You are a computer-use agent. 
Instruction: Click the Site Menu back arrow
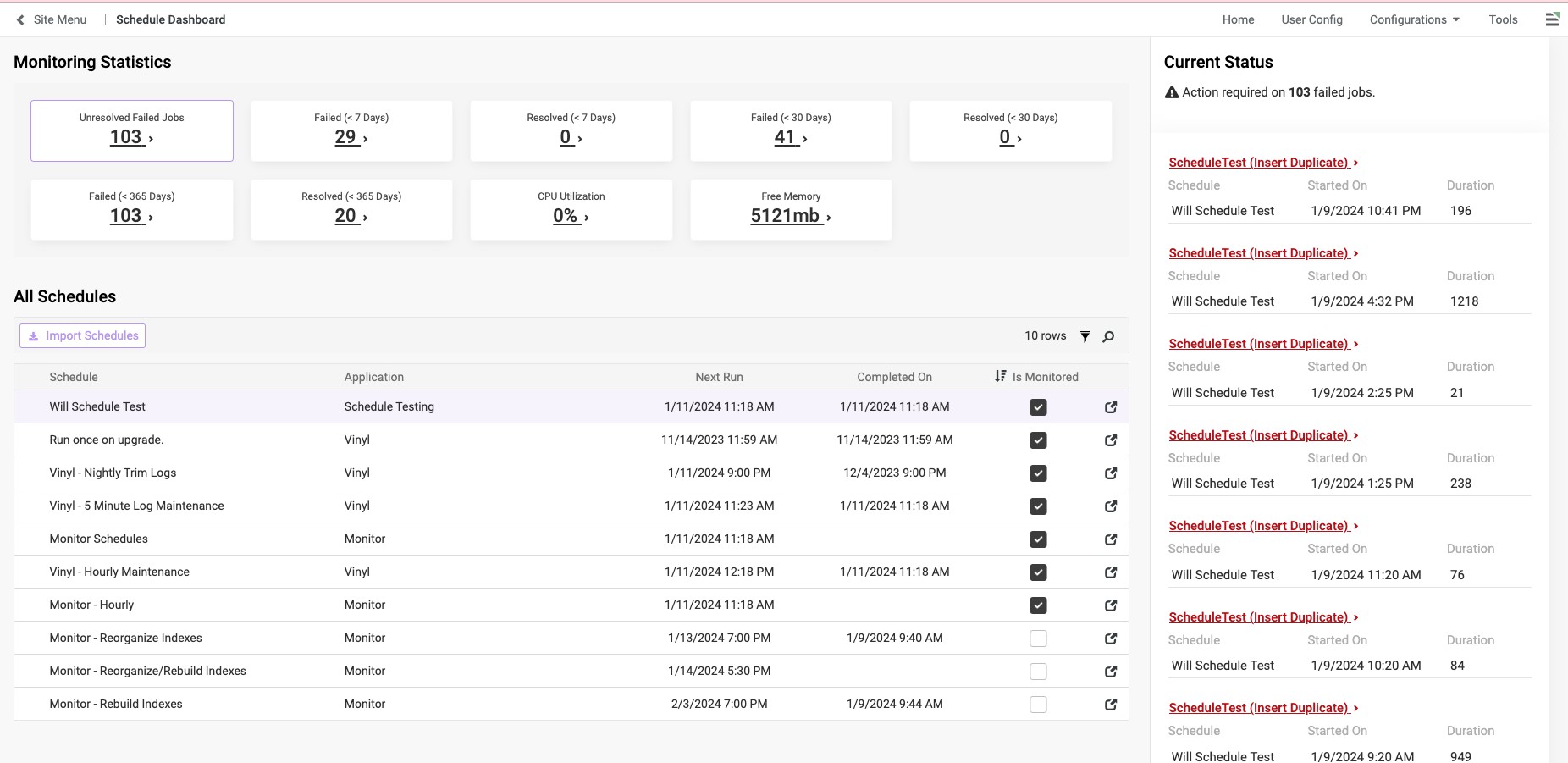(20, 19)
